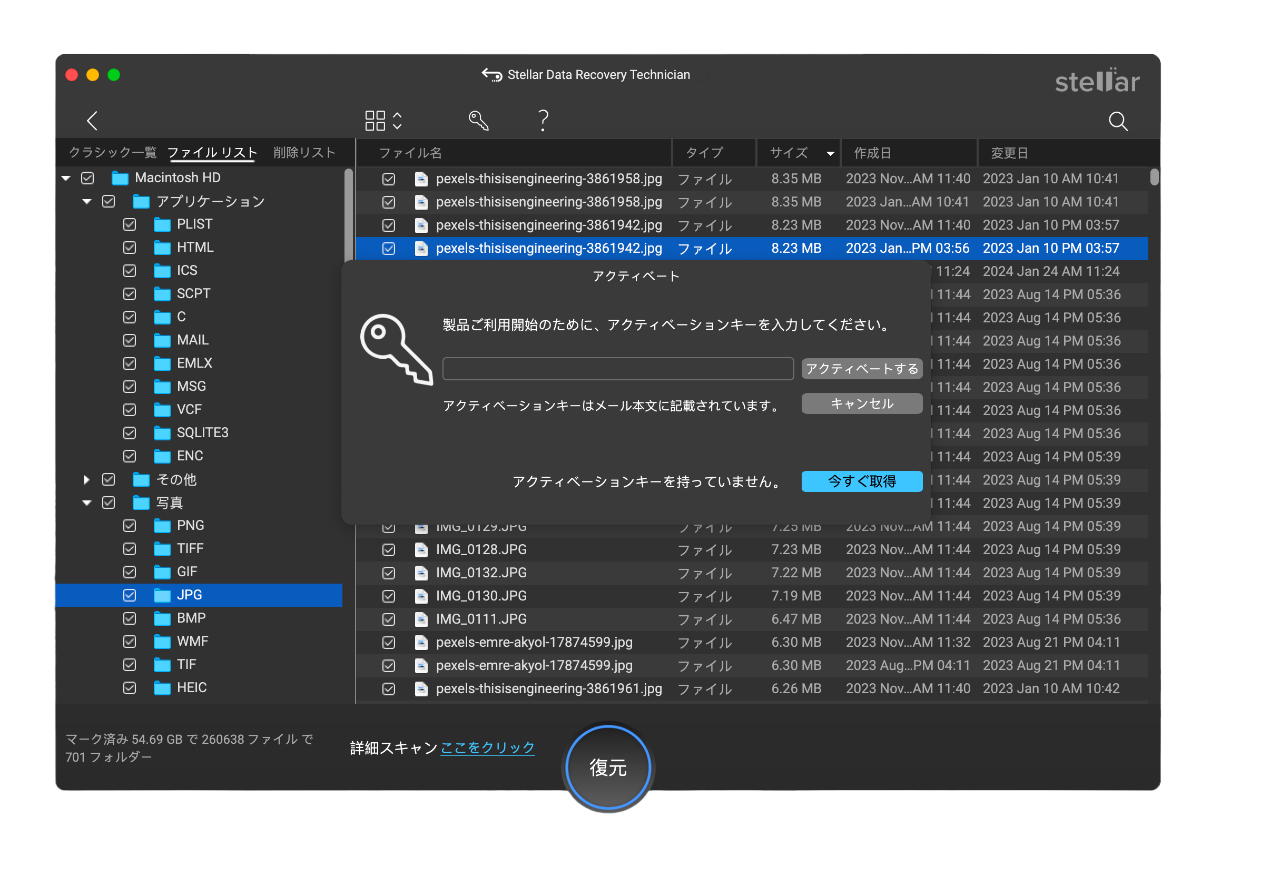Viewport: 1280px width, 878px height.
Task: Toggle the 写真 checkbox
Action: point(109,502)
